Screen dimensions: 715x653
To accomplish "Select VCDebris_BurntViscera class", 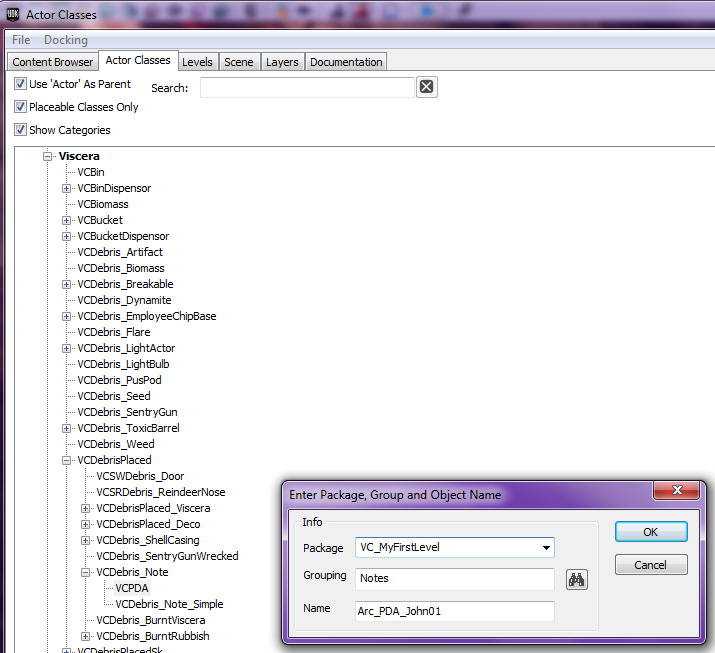I will (x=150, y=620).
